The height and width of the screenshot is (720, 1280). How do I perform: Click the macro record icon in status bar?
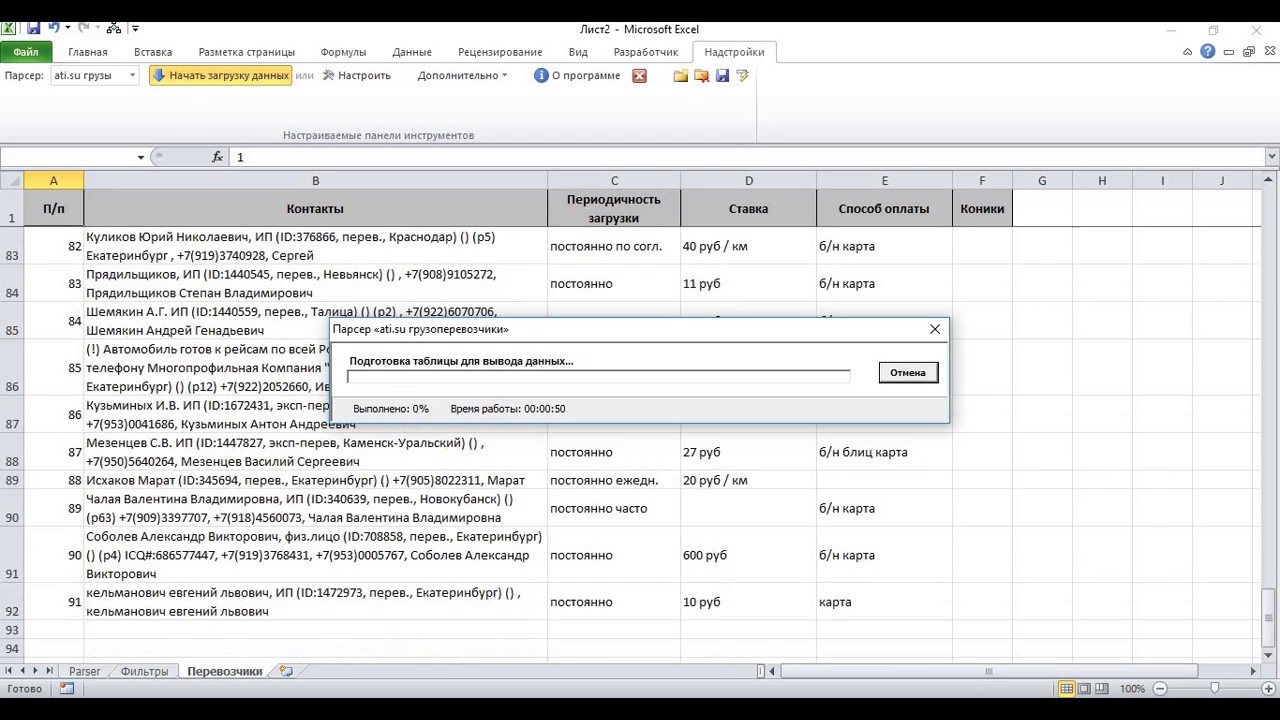point(67,689)
